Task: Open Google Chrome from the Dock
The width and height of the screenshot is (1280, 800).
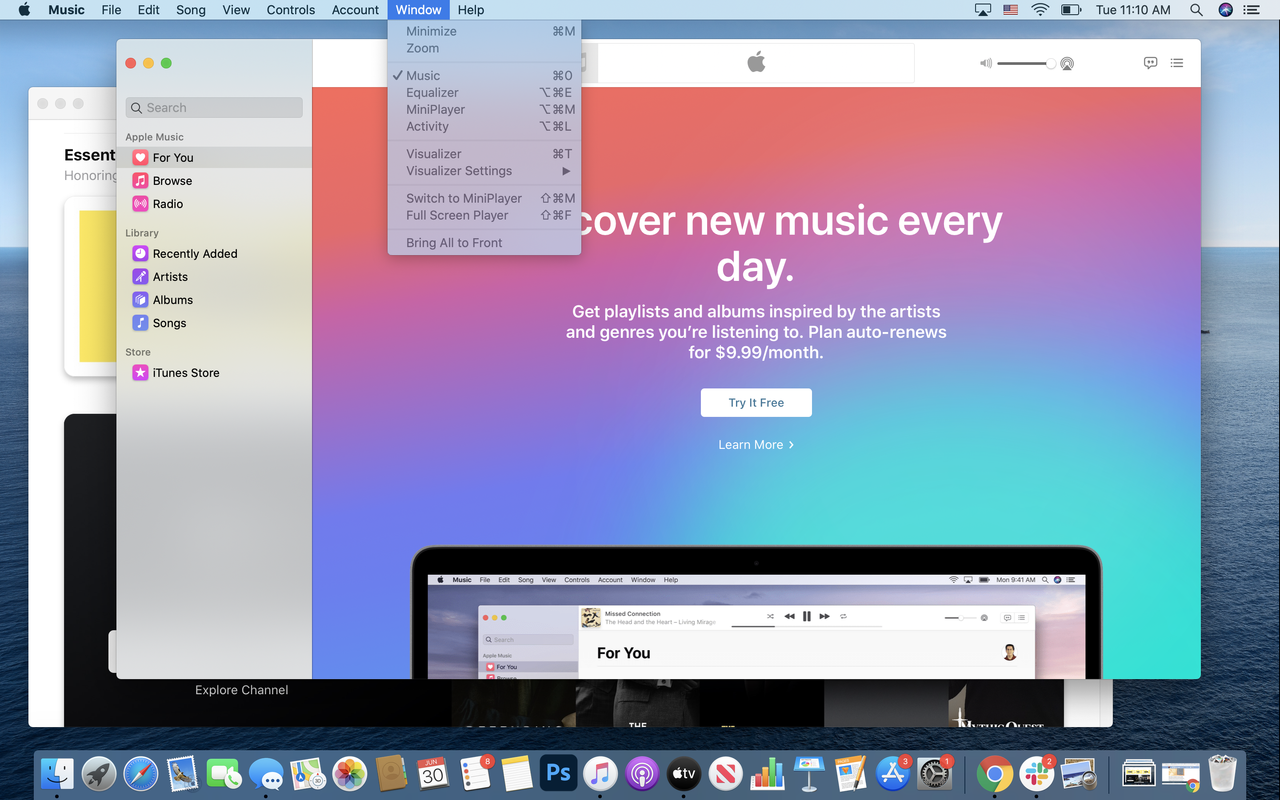Action: click(994, 773)
